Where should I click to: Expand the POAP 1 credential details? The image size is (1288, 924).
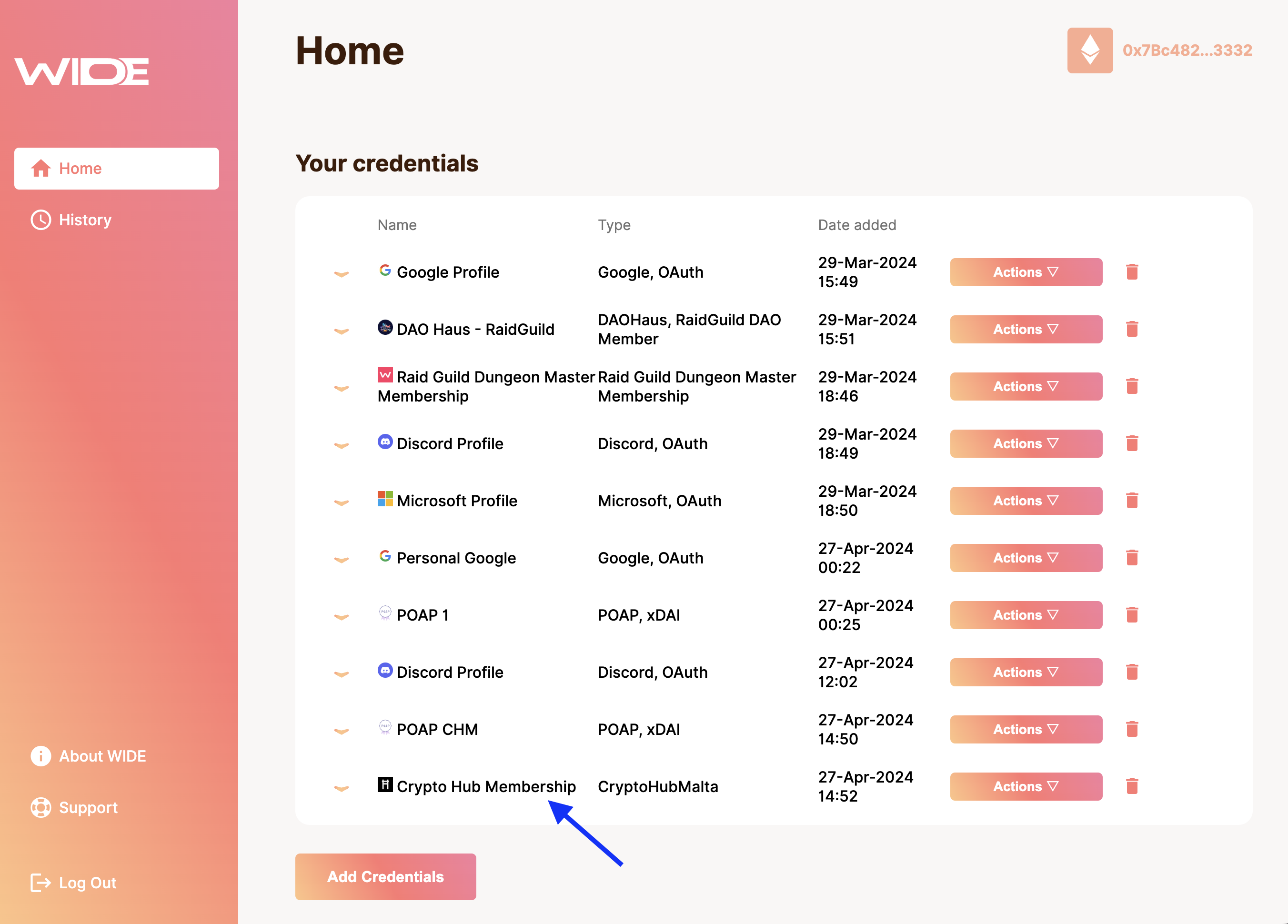[x=342, y=617]
